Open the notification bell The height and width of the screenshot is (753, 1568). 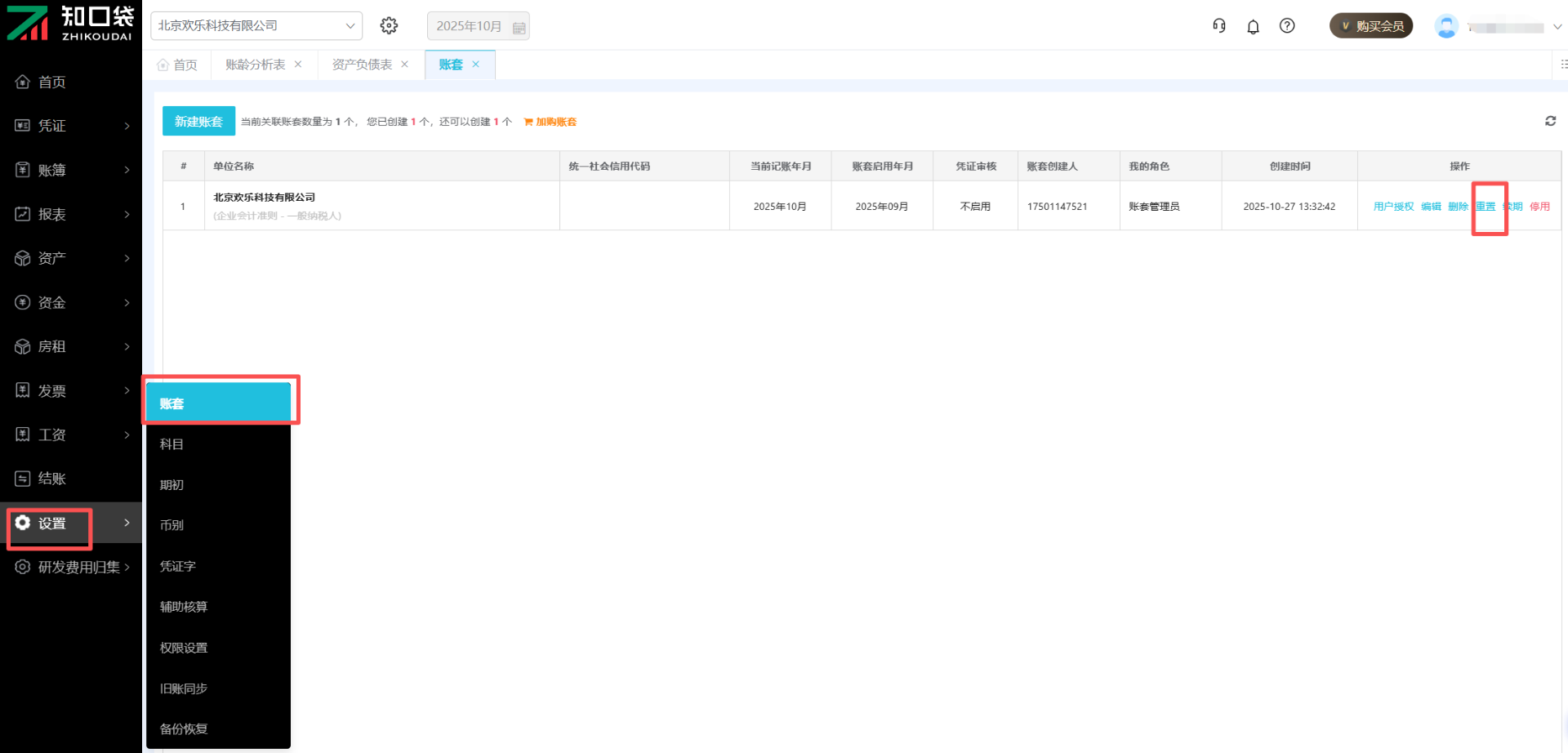[x=1253, y=27]
